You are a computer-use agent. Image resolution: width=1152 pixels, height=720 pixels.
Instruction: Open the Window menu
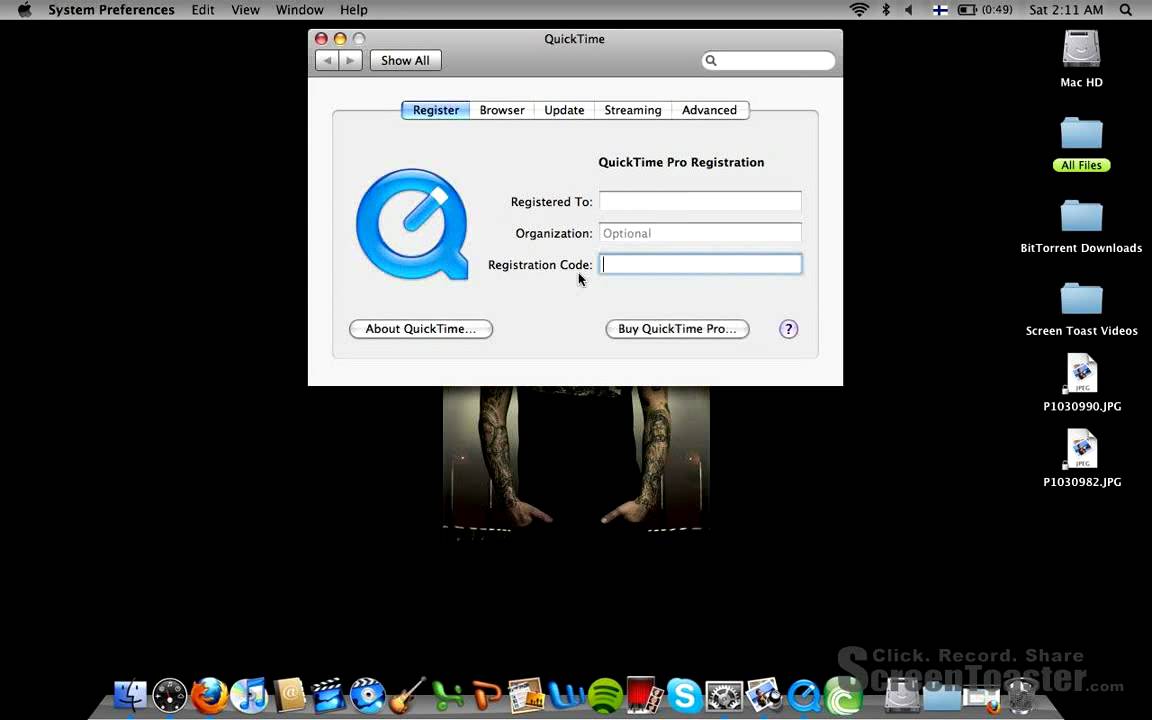pos(299,10)
